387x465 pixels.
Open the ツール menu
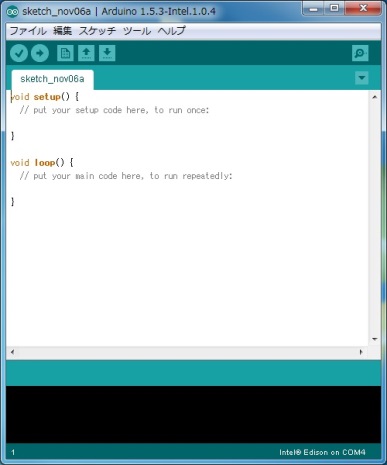coord(137,31)
